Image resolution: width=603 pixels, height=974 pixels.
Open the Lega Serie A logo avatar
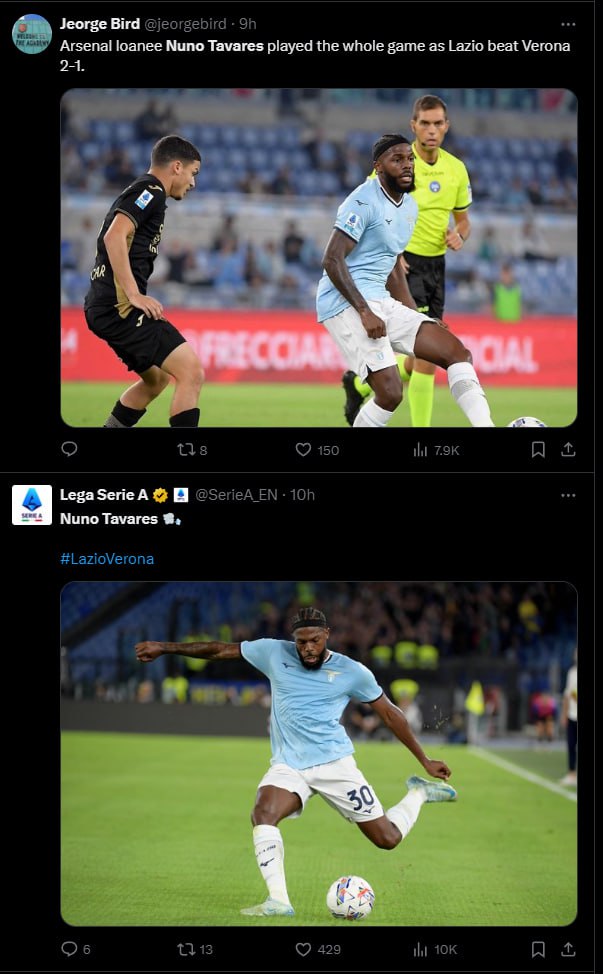pos(32,505)
